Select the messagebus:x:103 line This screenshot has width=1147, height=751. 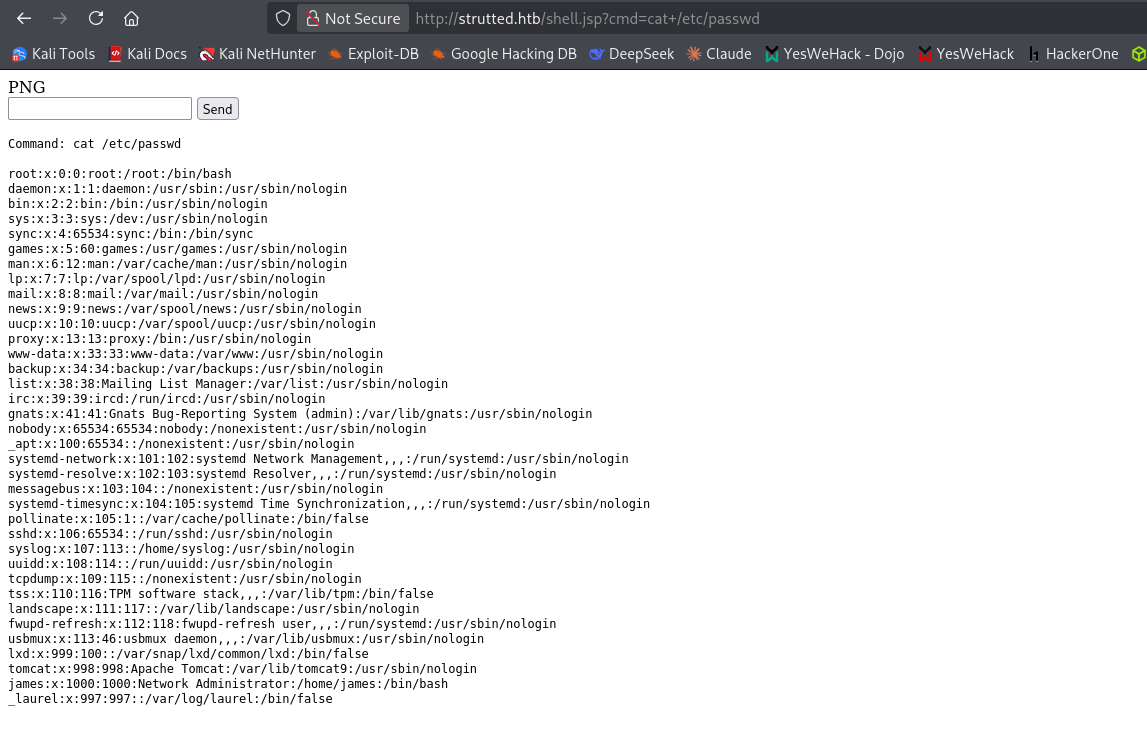(195, 488)
